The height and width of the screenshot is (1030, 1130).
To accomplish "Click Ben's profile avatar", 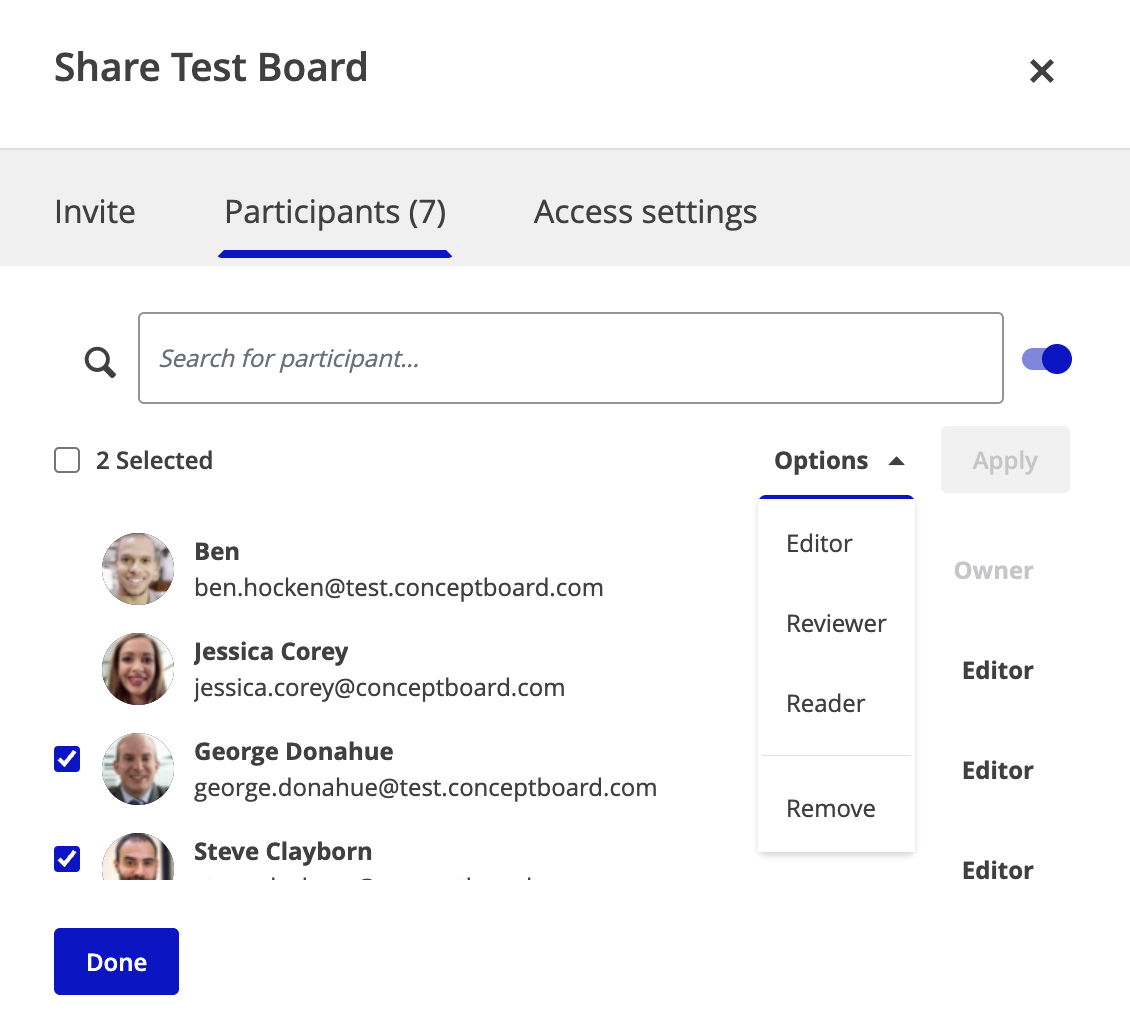I will (x=138, y=569).
